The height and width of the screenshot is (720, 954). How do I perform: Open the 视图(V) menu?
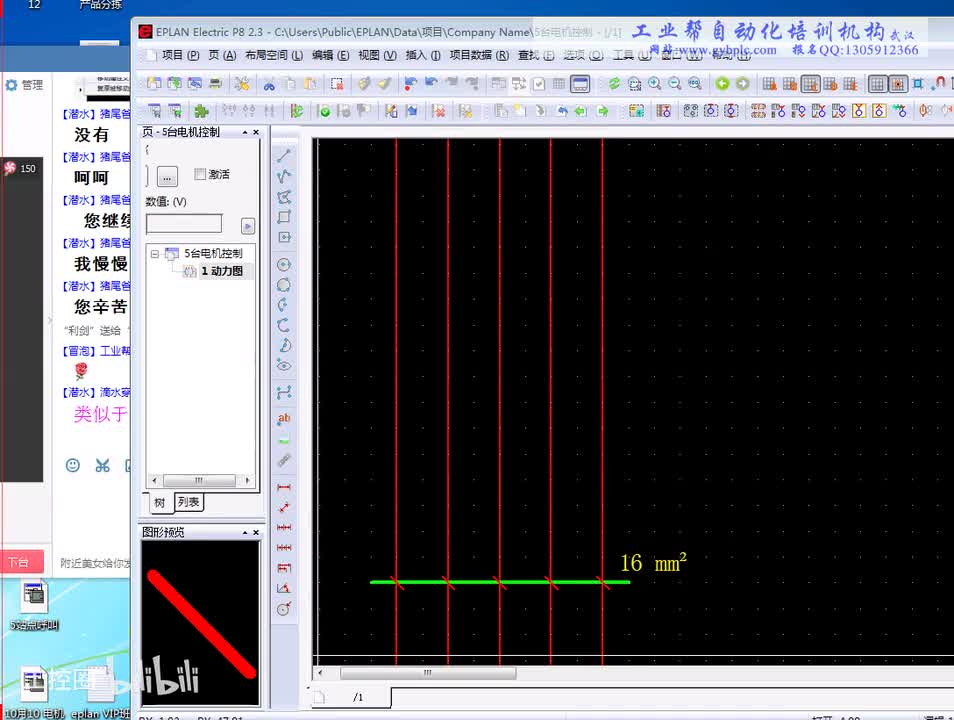point(377,55)
